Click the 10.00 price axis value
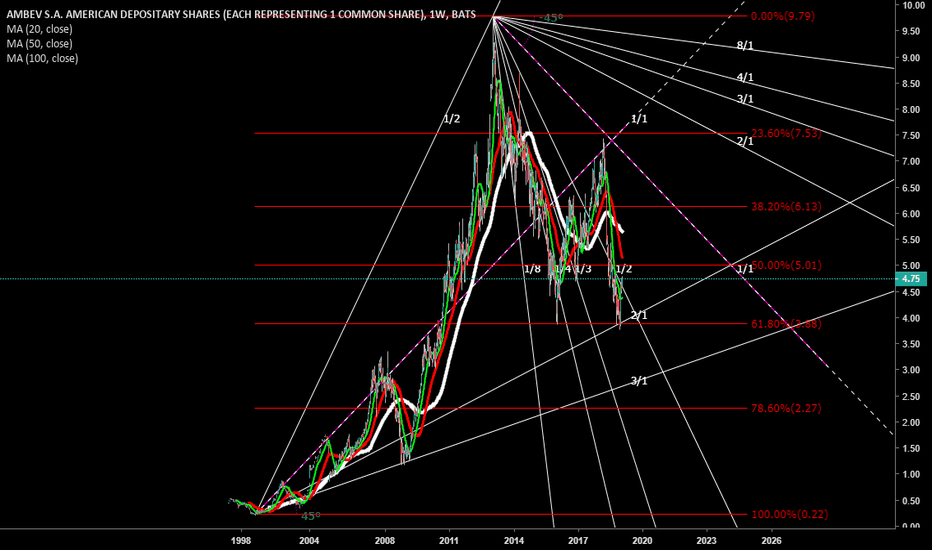The height and width of the screenshot is (550, 932). (x=913, y=5)
